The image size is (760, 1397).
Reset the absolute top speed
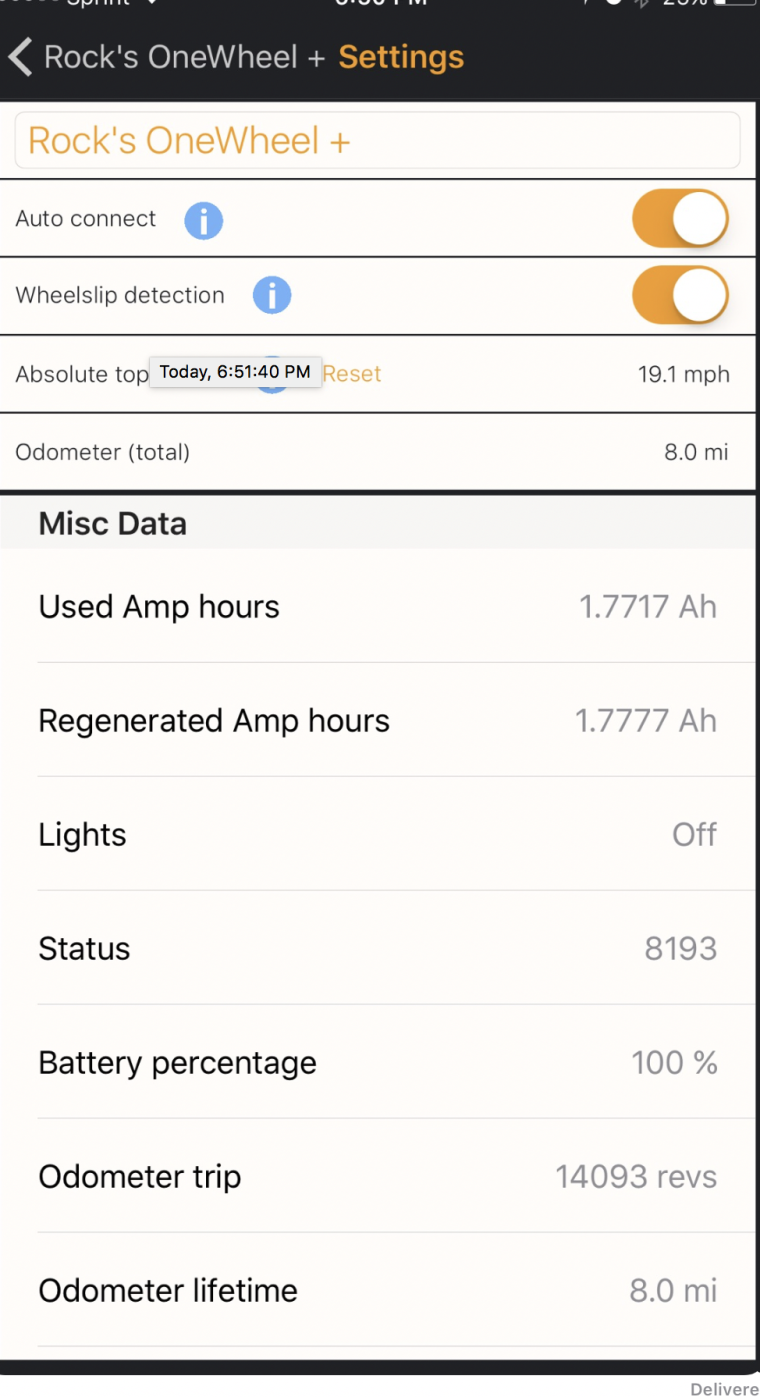pos(352,374)
